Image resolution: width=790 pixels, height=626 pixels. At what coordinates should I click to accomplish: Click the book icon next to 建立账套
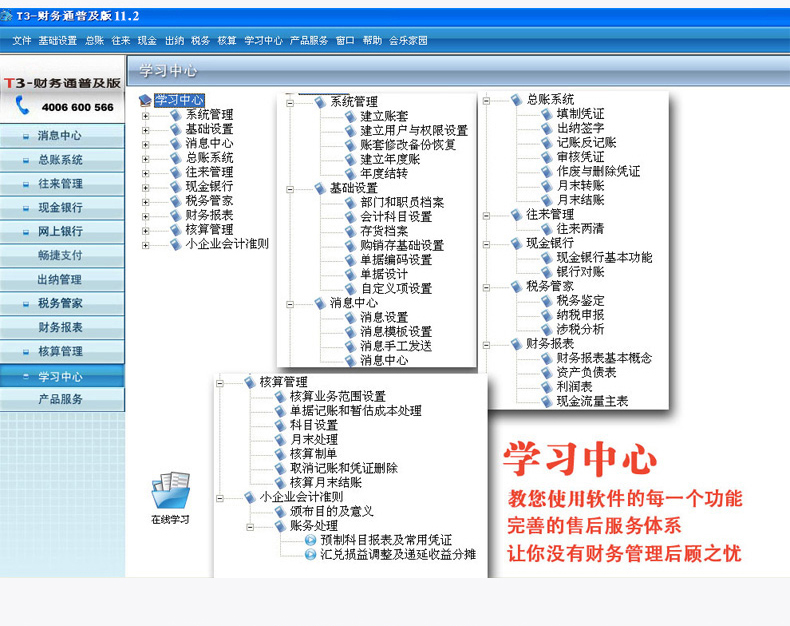click(351, 116)
